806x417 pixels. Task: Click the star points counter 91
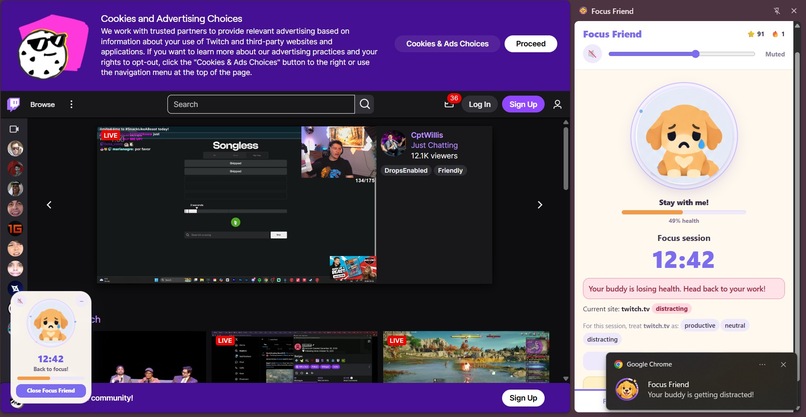click(756, 34)
